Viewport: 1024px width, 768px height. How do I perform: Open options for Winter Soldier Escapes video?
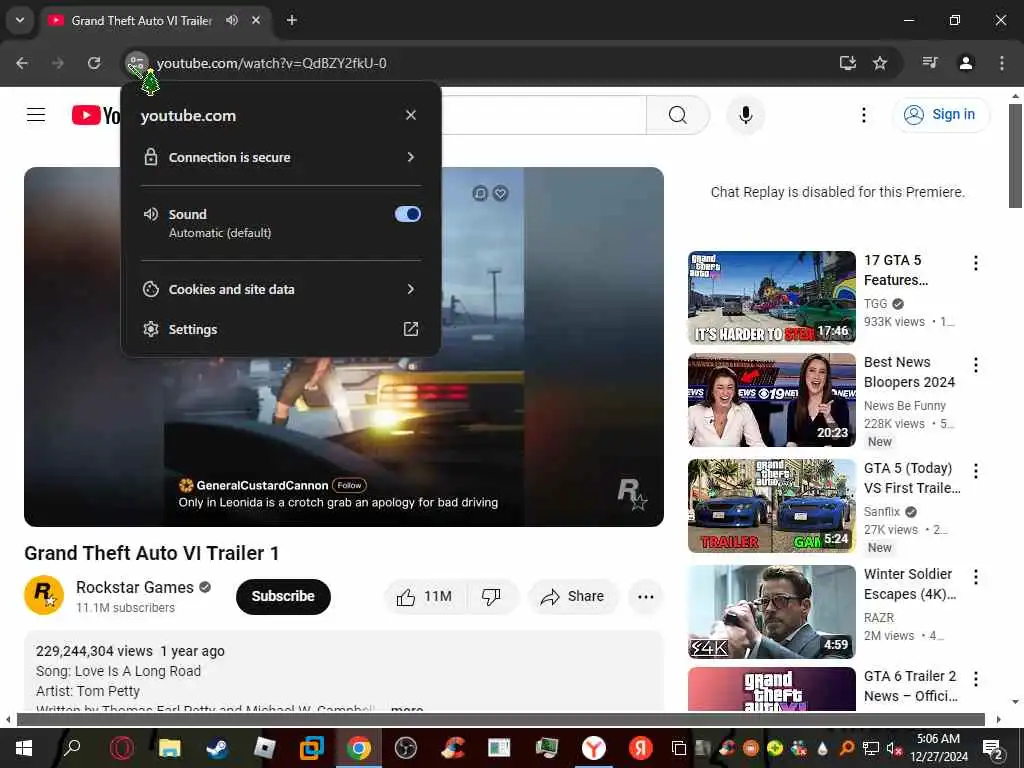click(976, 577)
